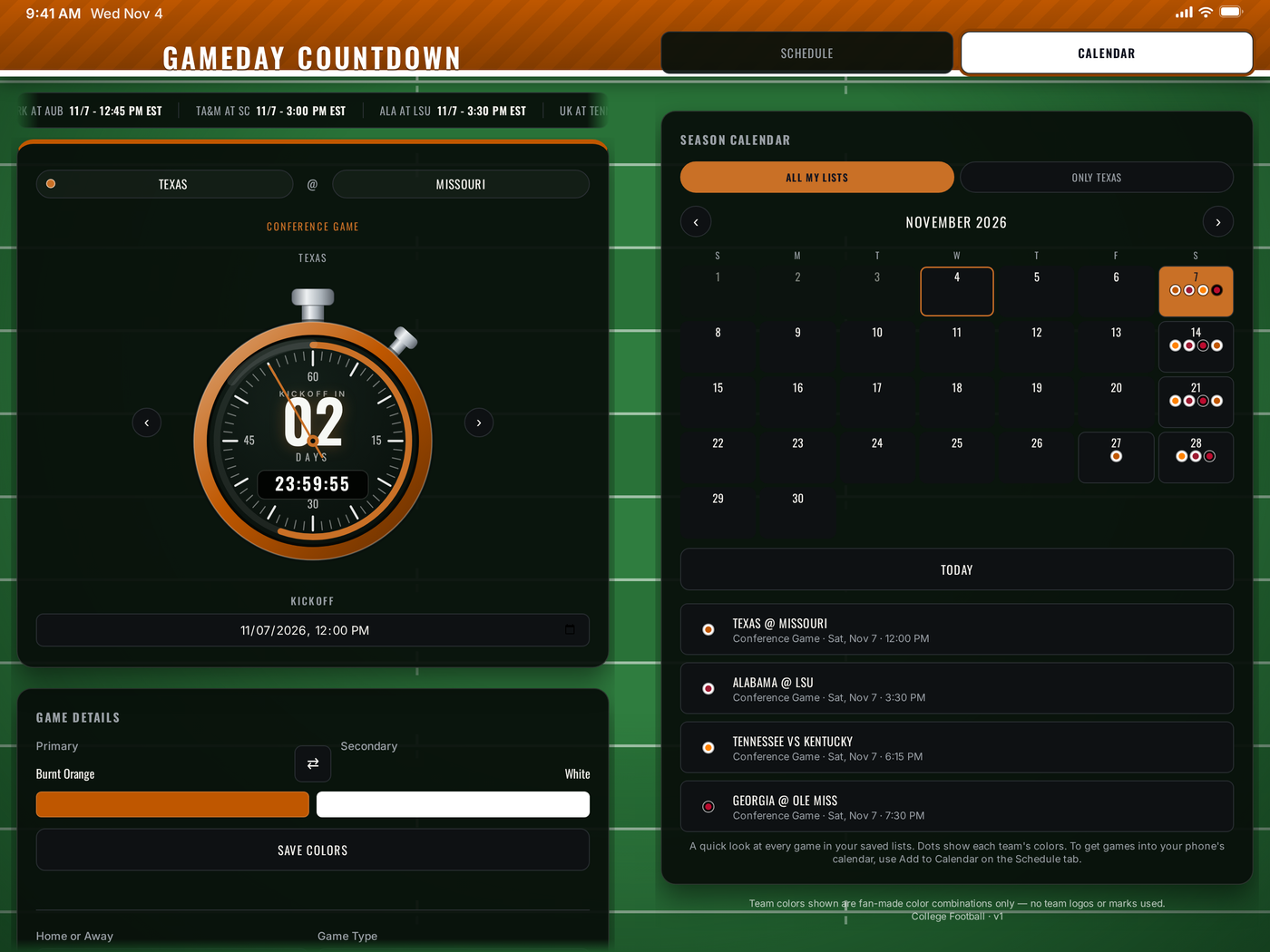Jump to Today in calendar

click(957, 570)
